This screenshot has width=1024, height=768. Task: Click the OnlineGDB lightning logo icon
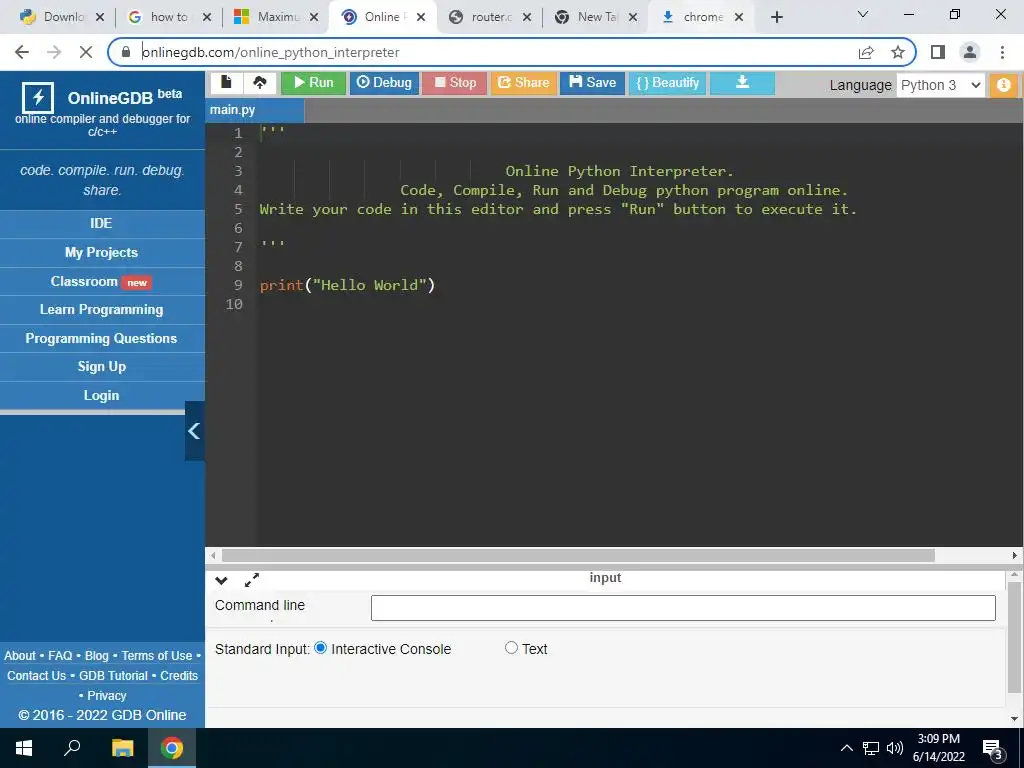coord(38,98)
